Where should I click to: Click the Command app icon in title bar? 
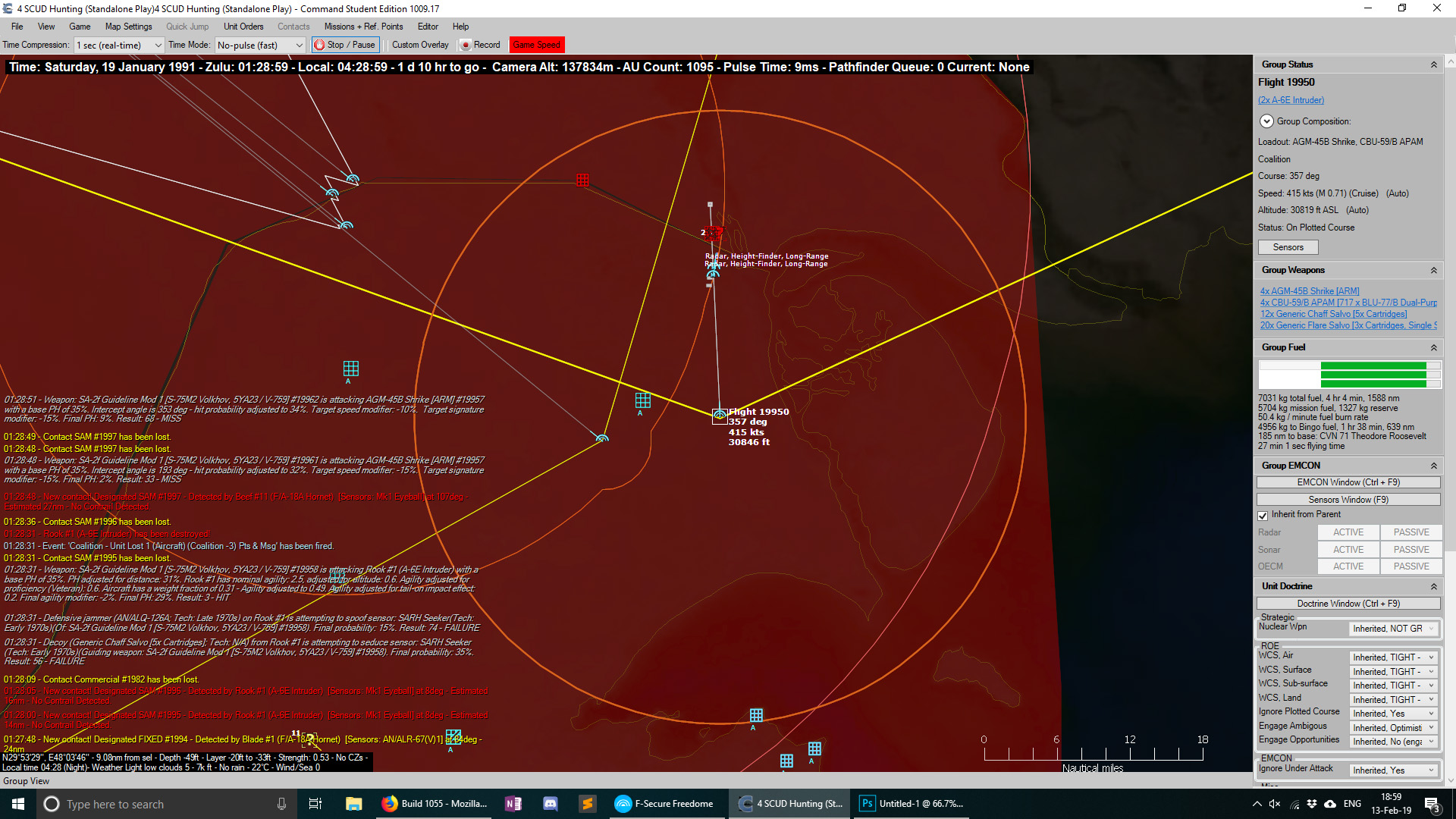click(7, 8)
